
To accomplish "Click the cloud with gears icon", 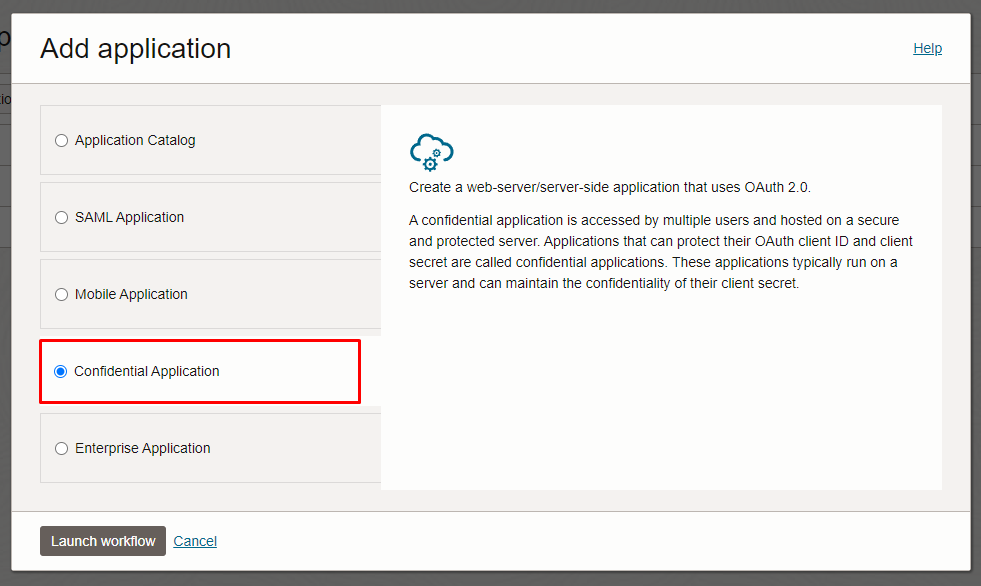I will pyautogui.click(x=431, y=152).
